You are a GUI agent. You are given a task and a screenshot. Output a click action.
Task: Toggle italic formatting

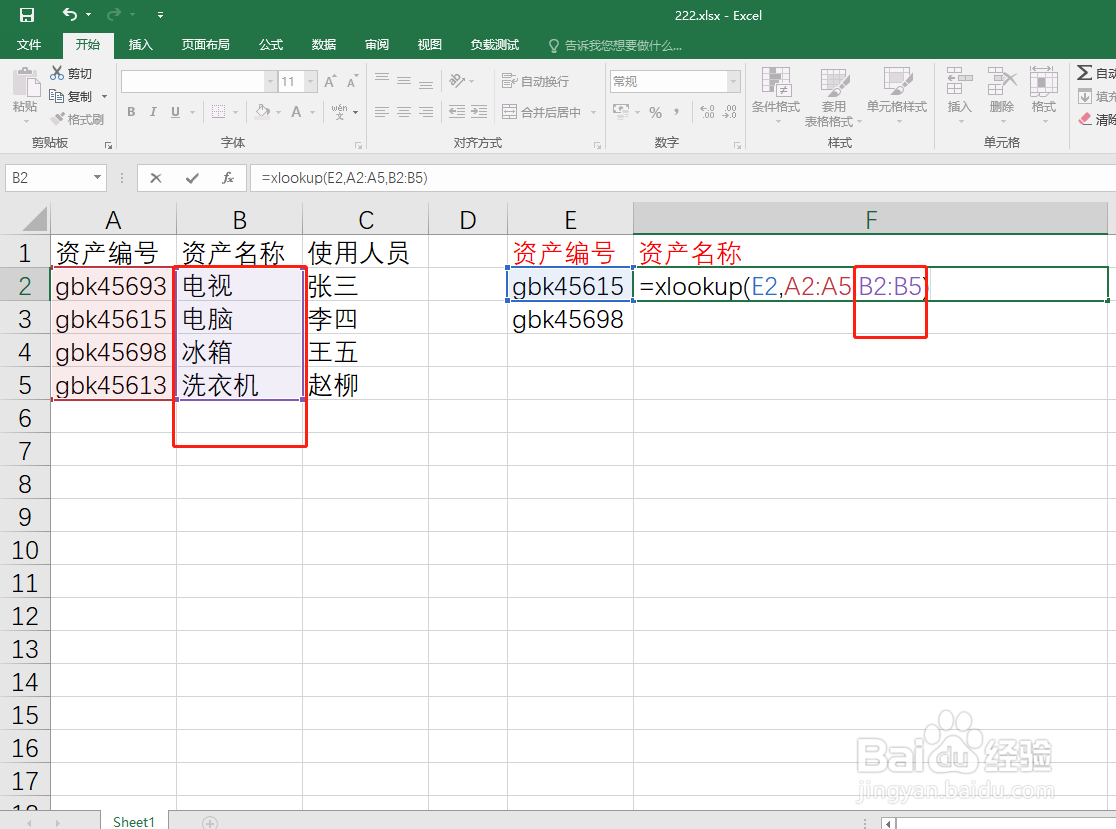pyautogui.click(x=152, y=112)
